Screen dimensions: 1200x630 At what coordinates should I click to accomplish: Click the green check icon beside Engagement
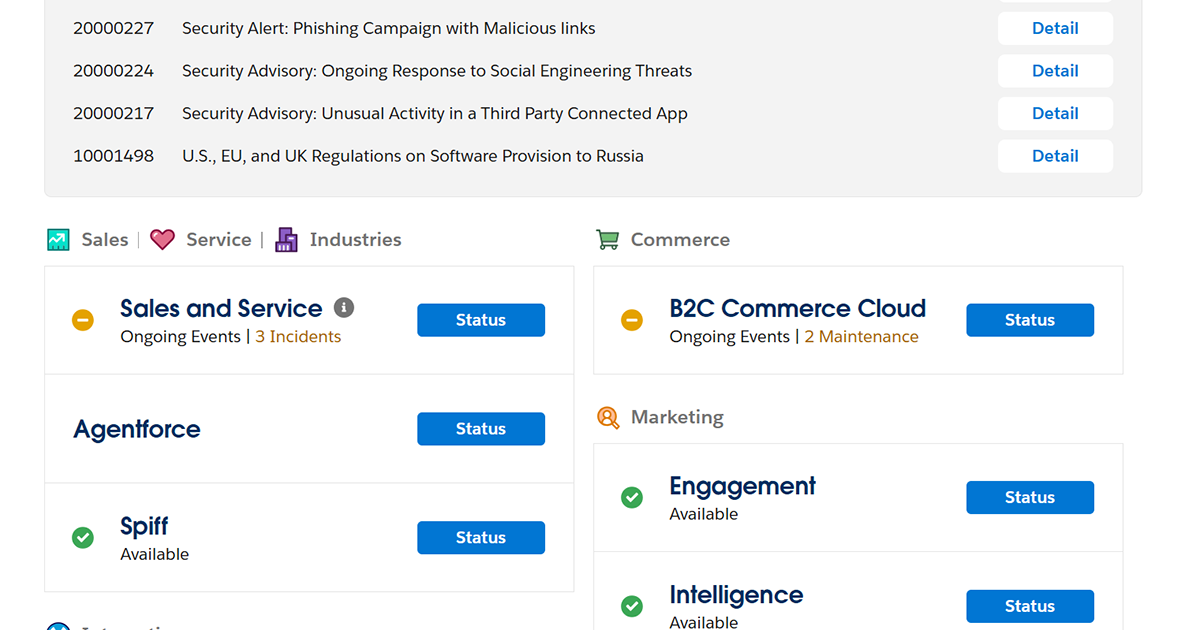632,497
